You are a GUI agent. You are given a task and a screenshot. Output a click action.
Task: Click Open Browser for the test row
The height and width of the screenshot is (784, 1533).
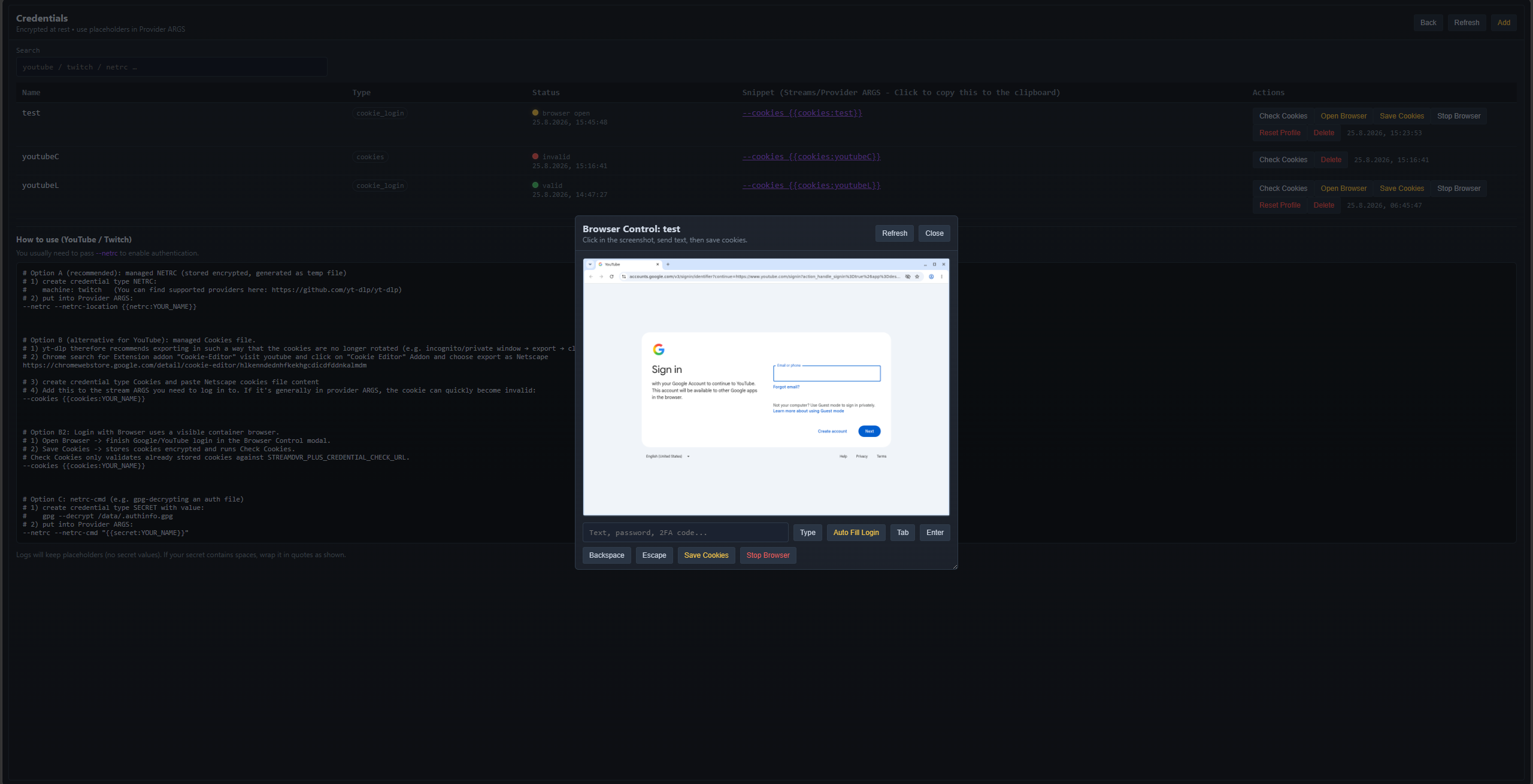point(1344,116)
